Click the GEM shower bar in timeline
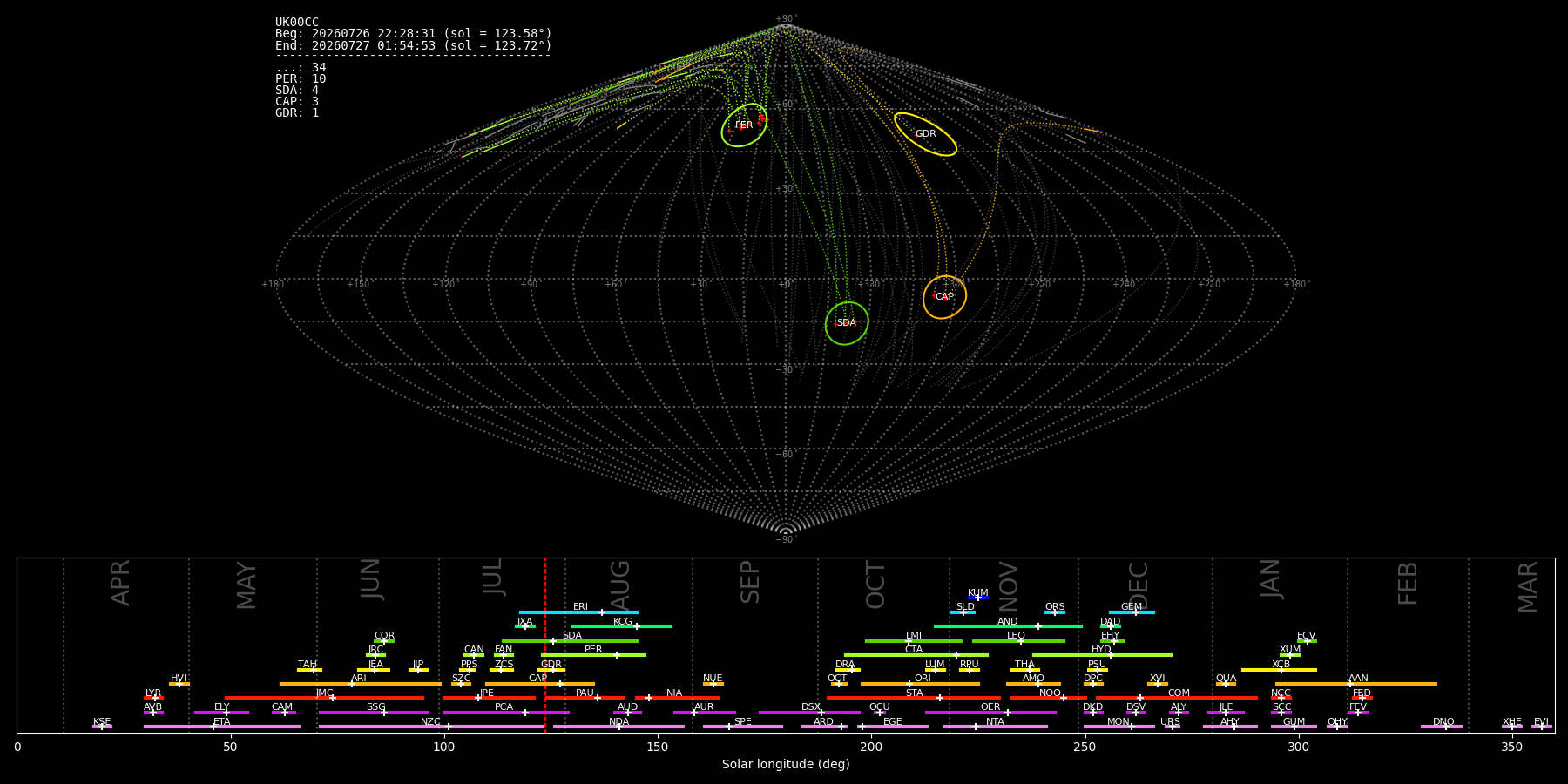 (1132, 612)
